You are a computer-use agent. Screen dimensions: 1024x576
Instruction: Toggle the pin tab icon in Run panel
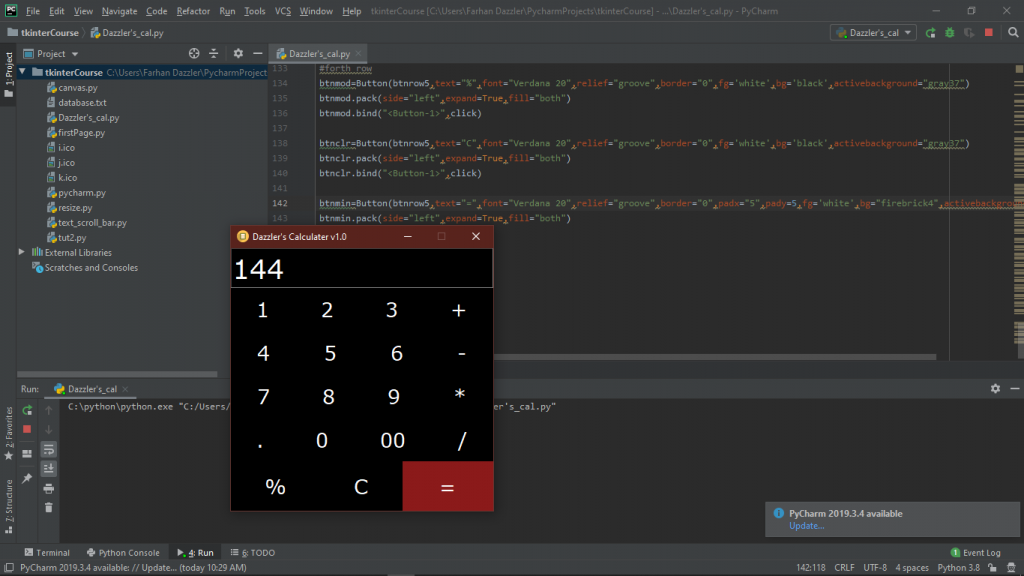click(x=27, y=479)
